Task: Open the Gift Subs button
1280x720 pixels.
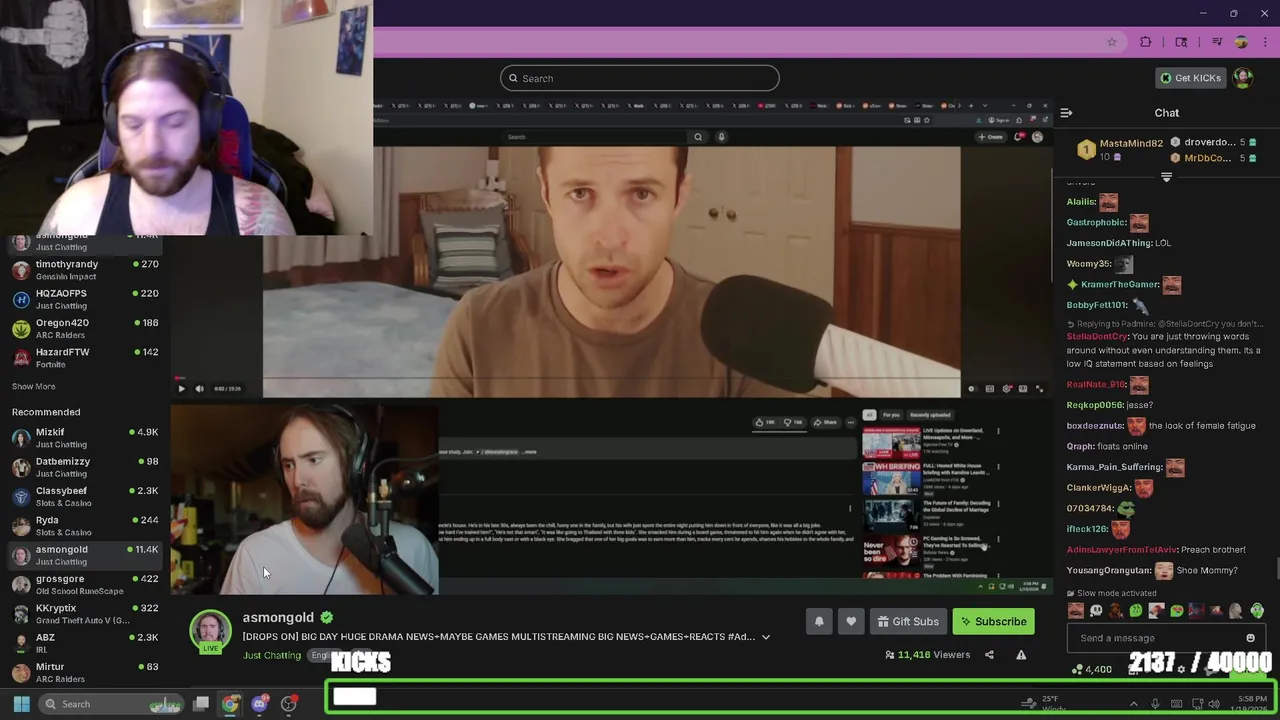Action: point(908,621)
